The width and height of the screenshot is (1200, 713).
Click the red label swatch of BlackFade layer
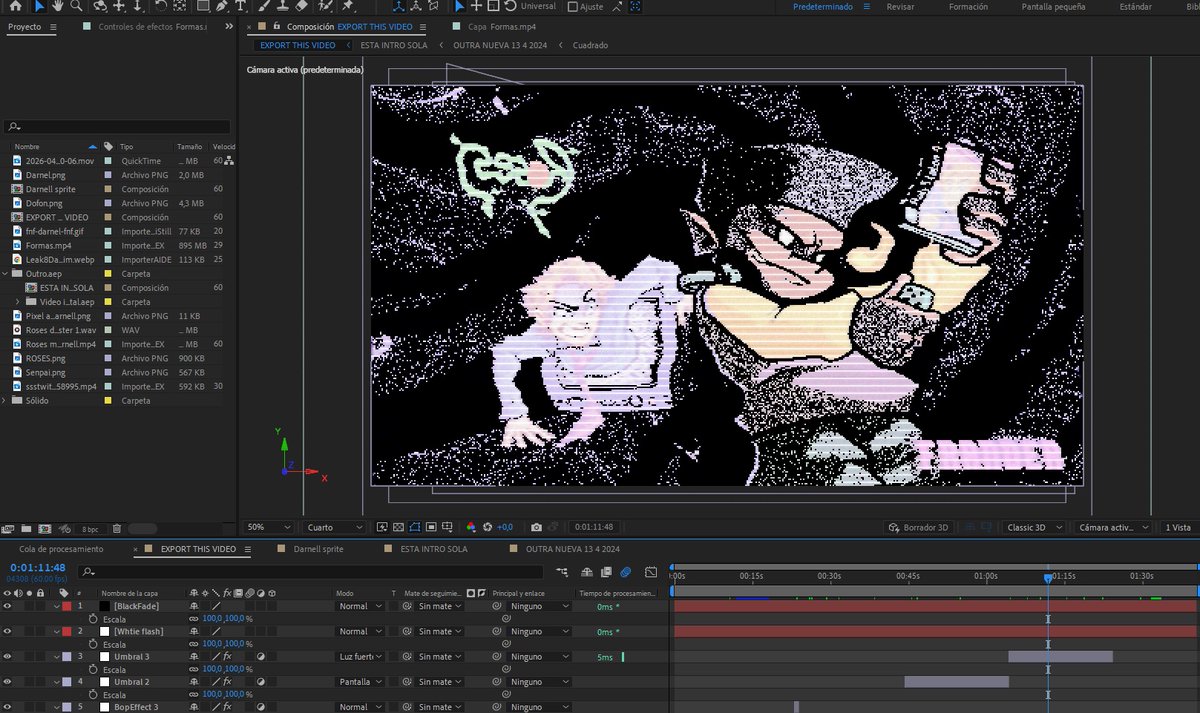[x=67, y=606]
